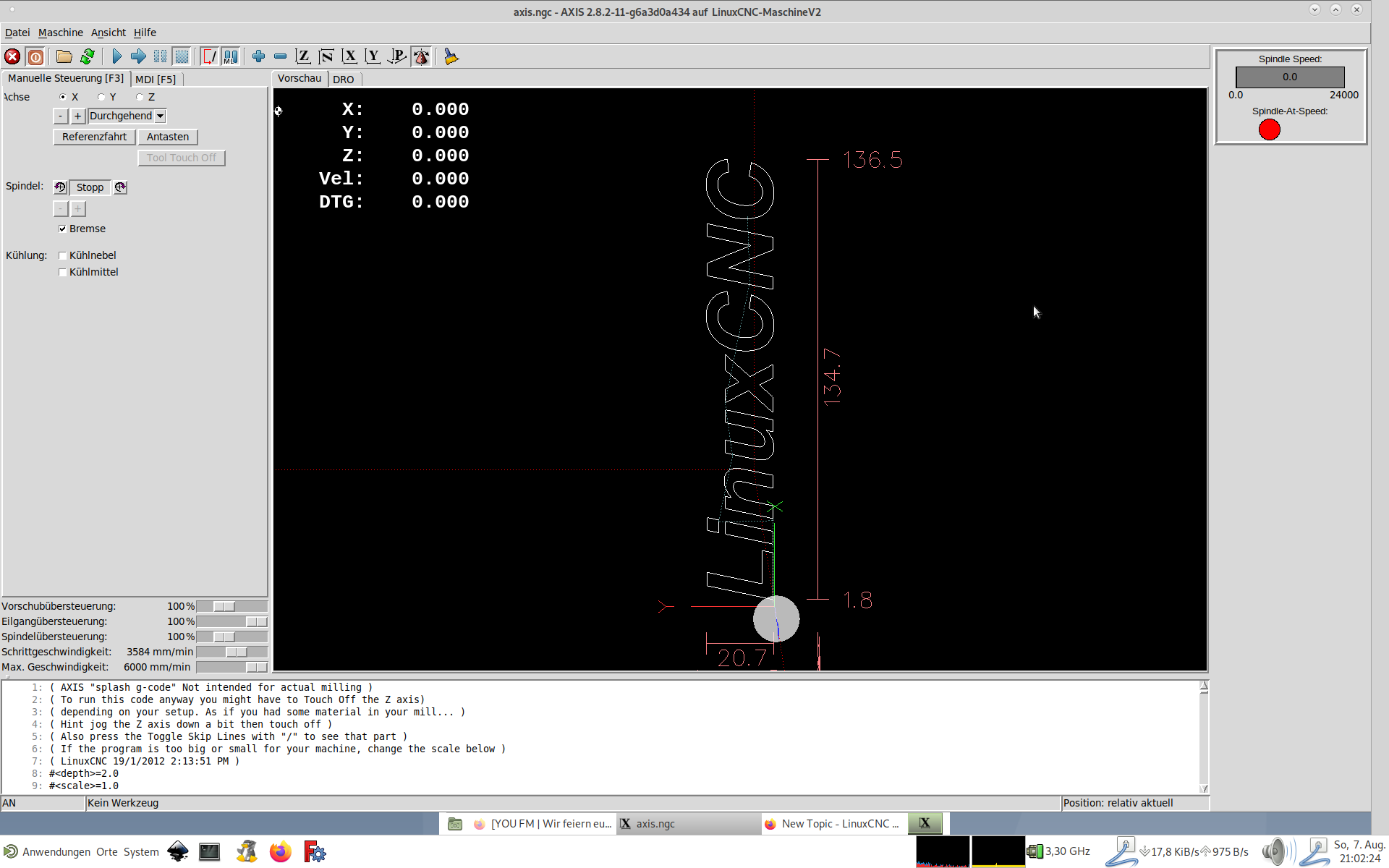Click G-code line '#<depth>=2.0'
Image resolution: width=1389 pixels, height=868 pixels.
tap(84, 773)
